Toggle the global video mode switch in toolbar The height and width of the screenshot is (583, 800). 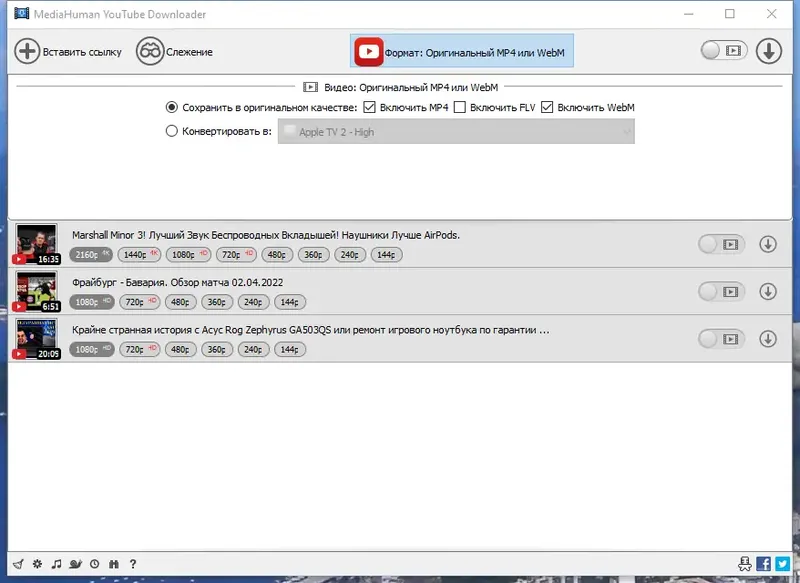pyautogui.click(x=724, y=50)
